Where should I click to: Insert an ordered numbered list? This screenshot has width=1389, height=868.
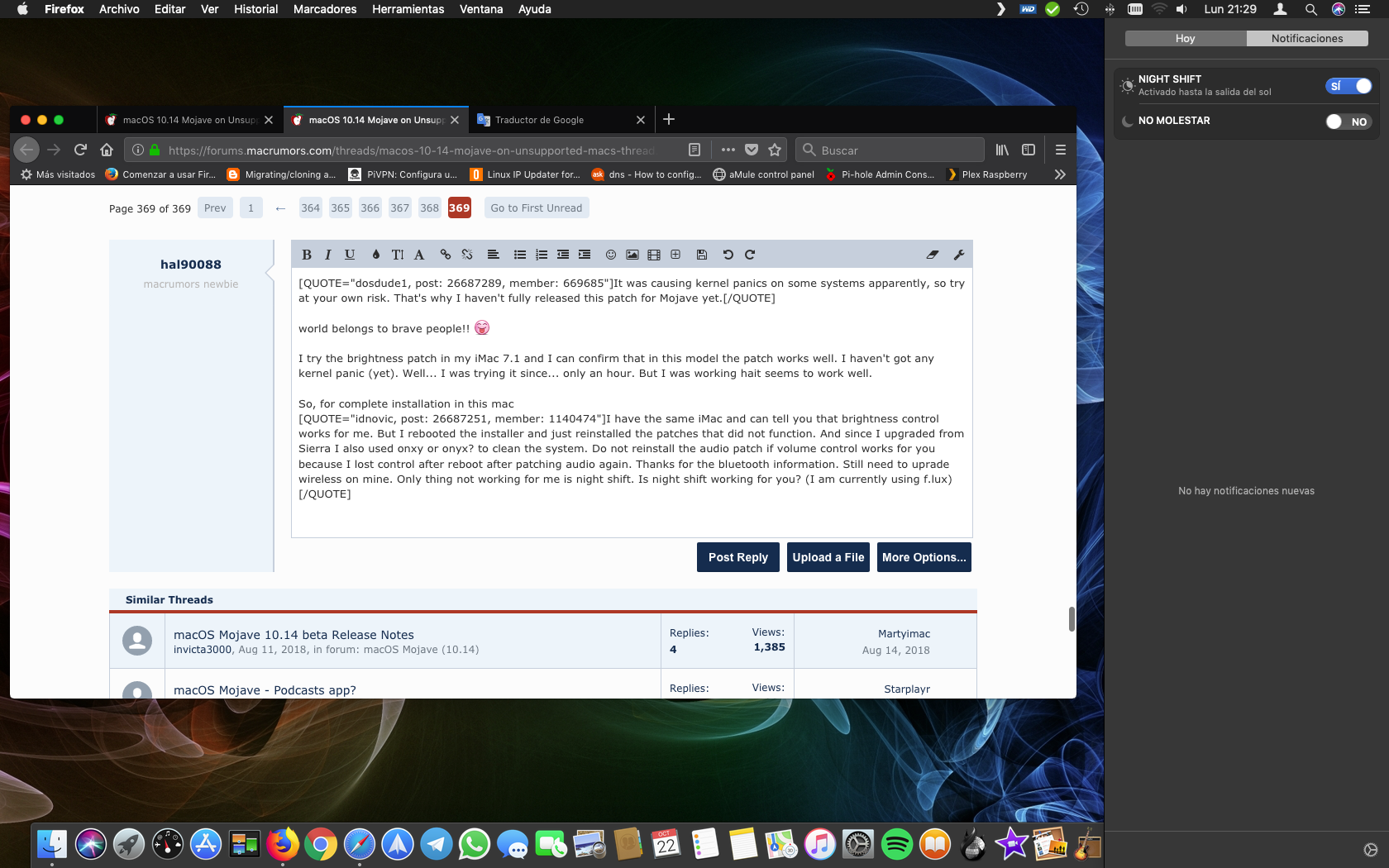[x=542, y=255]
